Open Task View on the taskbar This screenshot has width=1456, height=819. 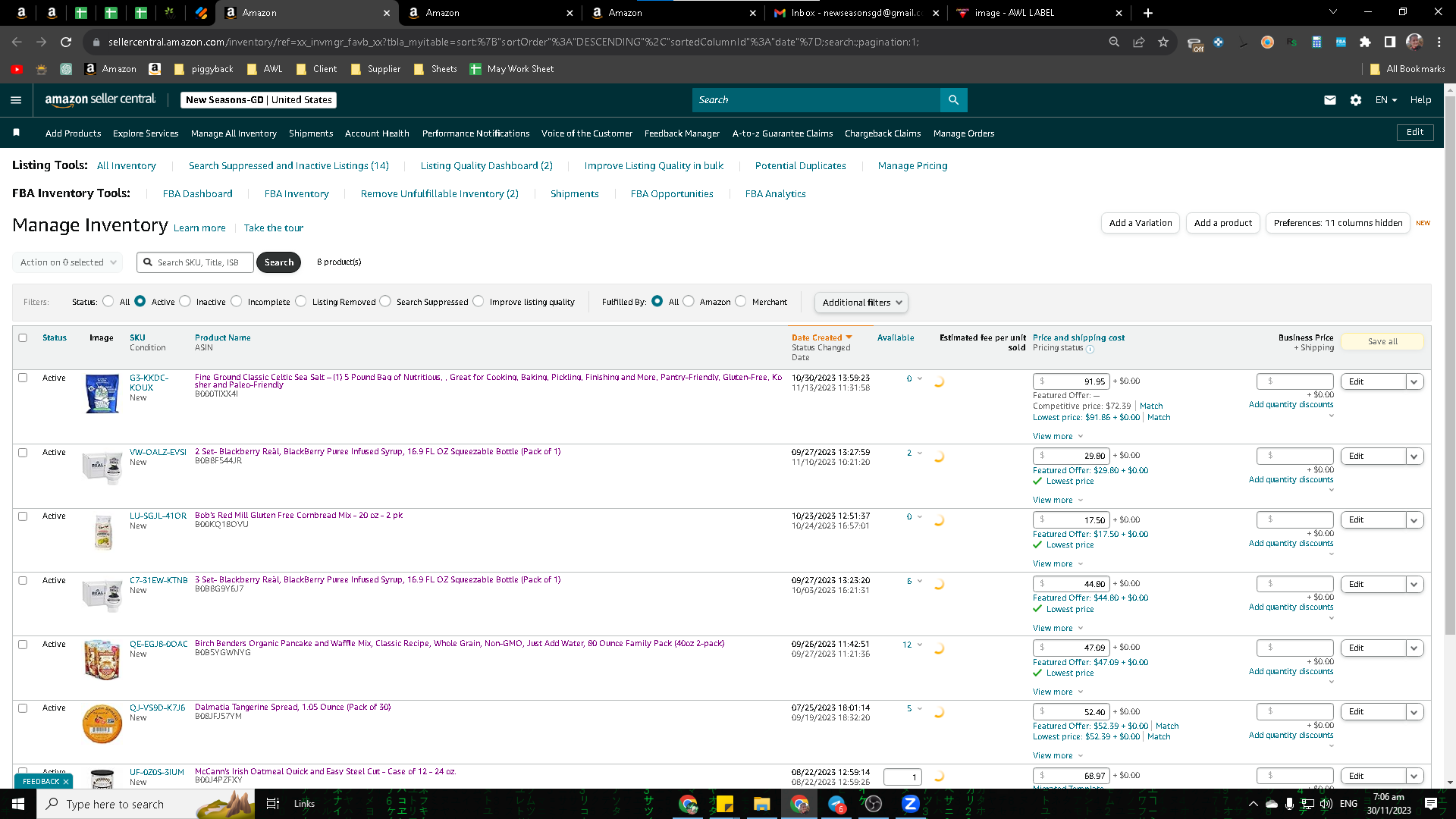pos(273,804)
